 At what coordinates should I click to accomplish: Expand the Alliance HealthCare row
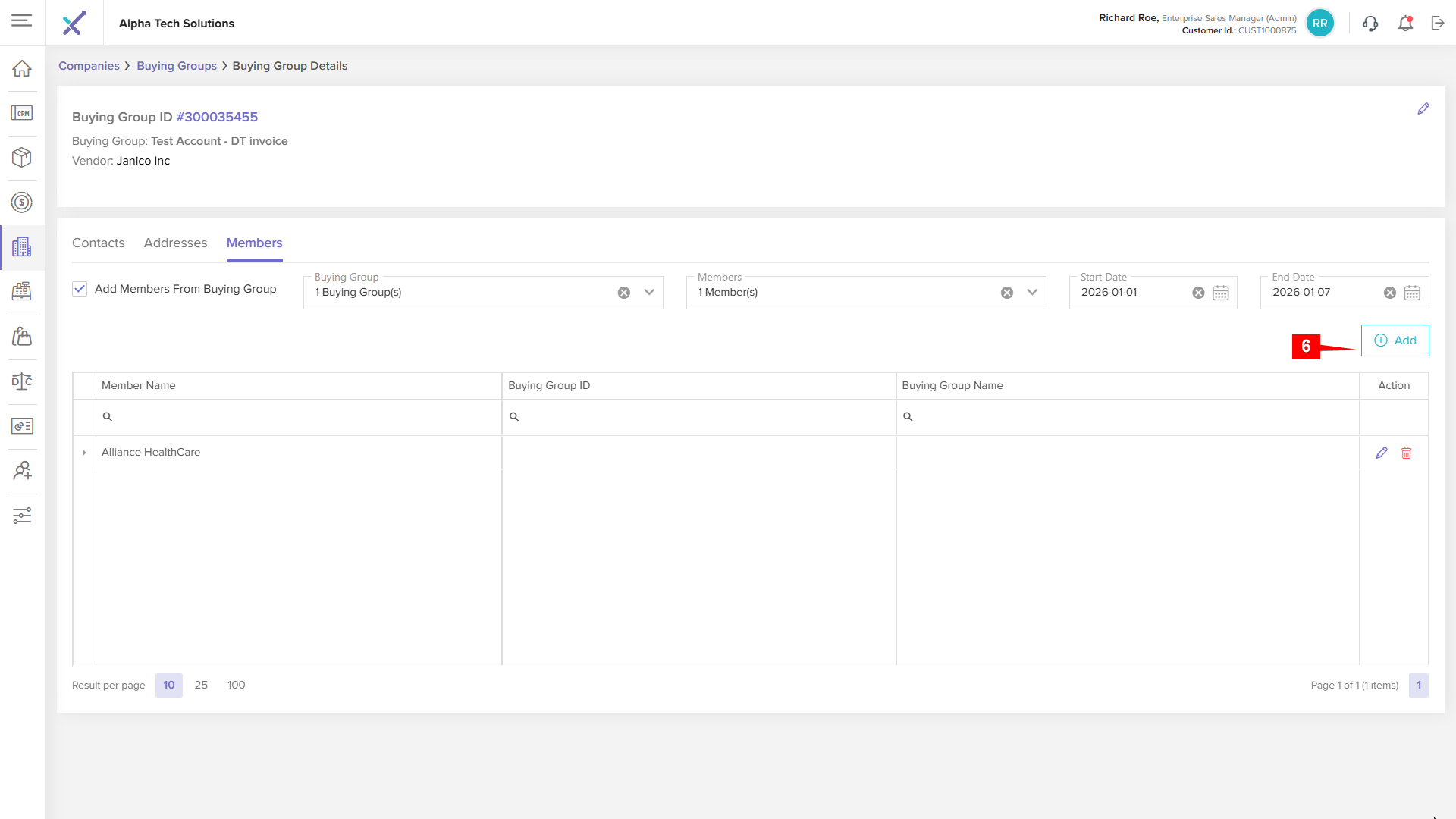pos(84,453)
